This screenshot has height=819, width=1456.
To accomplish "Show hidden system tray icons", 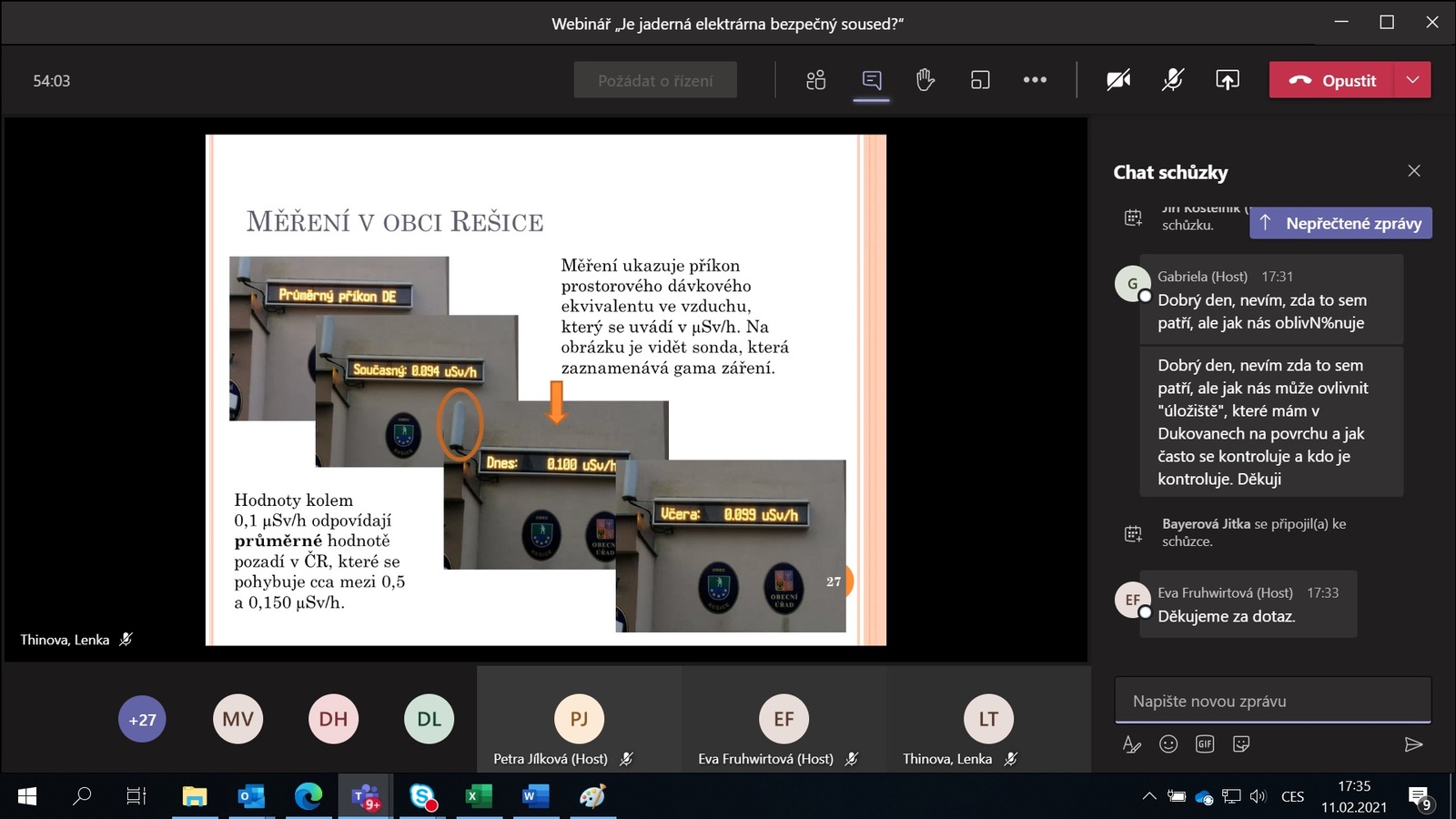I will (1149, 797).
